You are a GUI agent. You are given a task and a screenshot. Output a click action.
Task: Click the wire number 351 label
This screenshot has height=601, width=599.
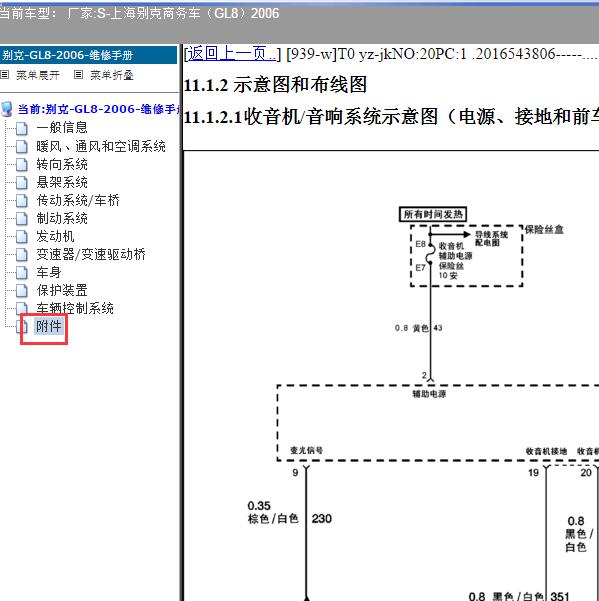tap(560, 596)
